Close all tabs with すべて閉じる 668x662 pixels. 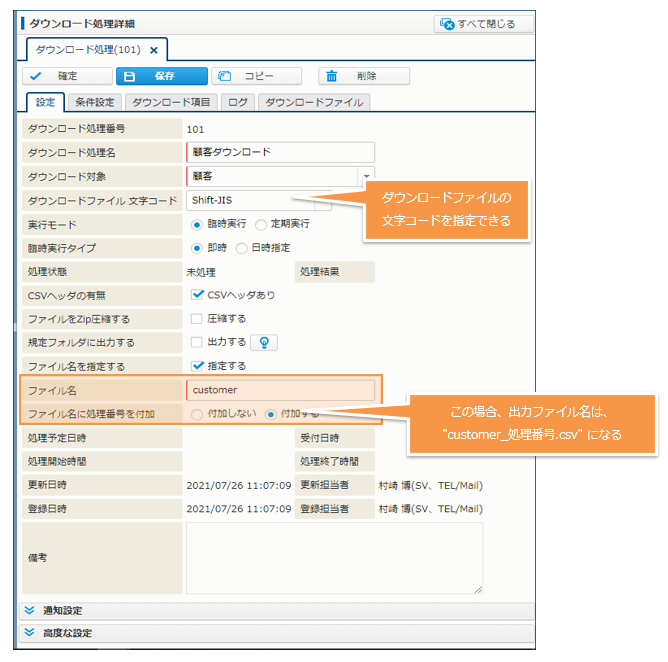point(483,23)
